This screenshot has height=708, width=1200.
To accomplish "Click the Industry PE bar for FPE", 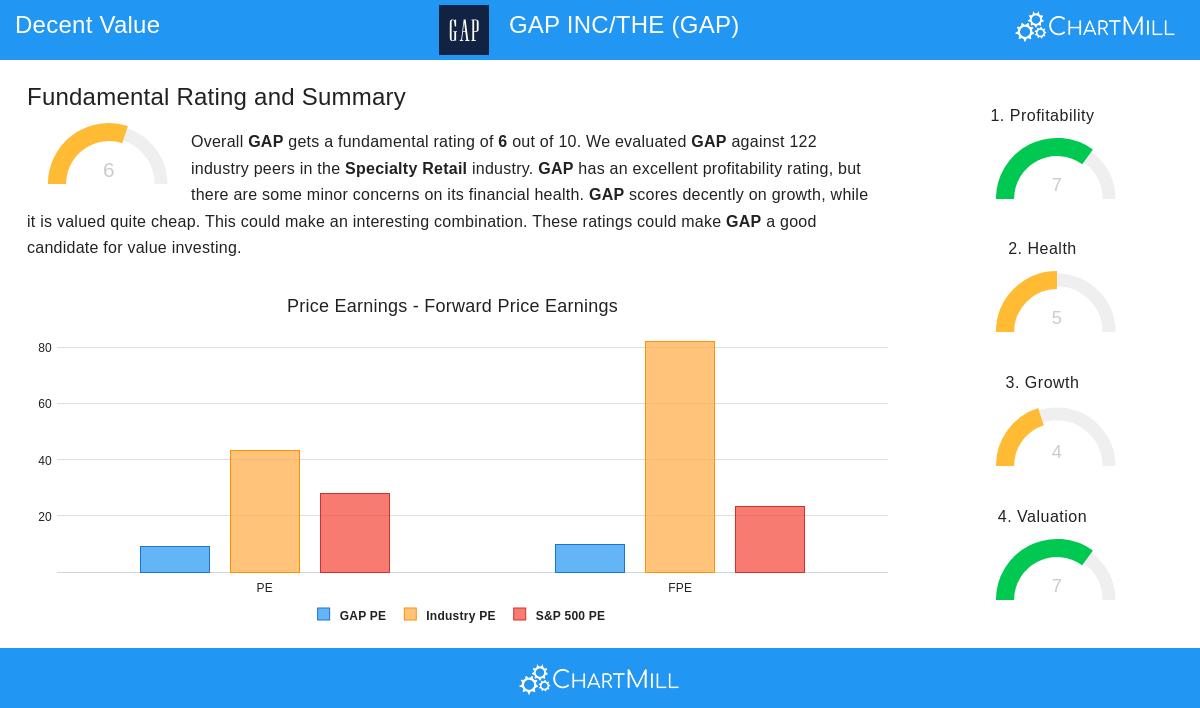I will click(x=680, y=457).
